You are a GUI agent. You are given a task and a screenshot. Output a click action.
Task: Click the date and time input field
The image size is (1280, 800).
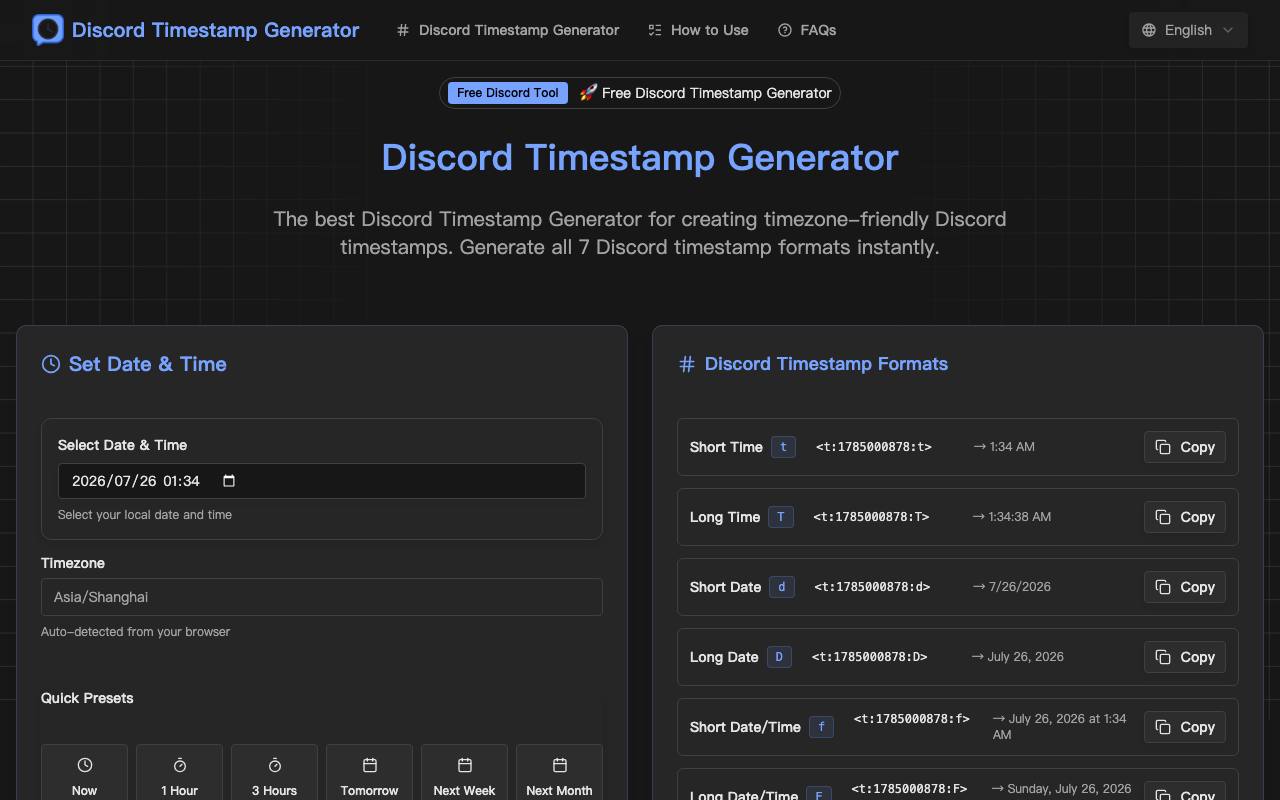[x=322, y=481]
